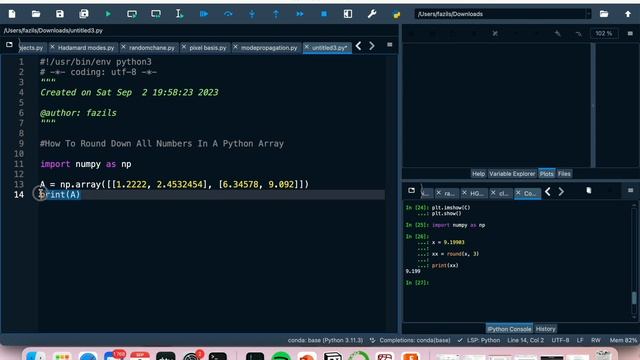Switch to History tab
The image size is (640, 360).
[545, 329]
